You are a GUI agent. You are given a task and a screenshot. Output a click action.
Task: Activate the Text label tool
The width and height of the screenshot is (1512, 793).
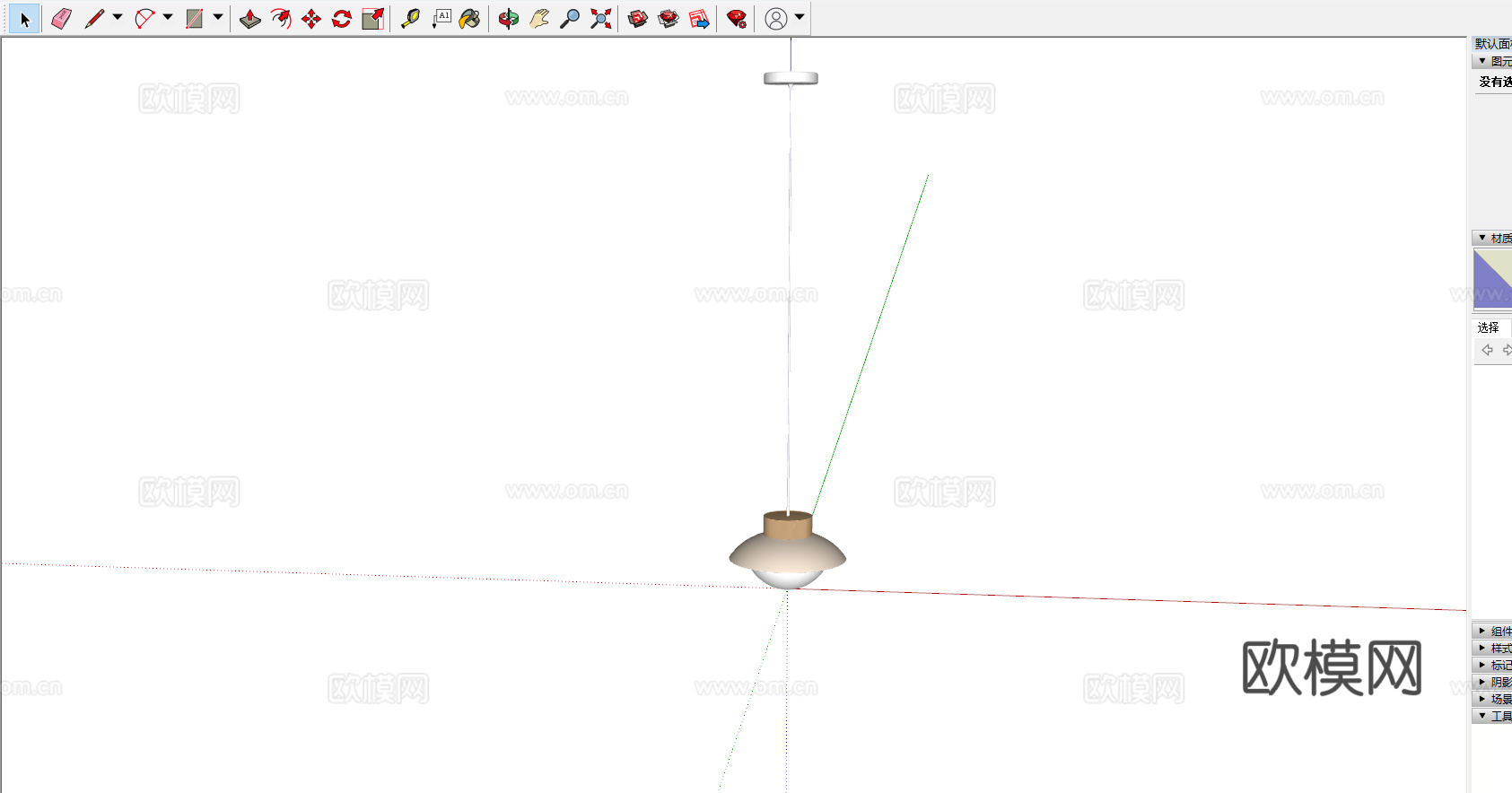441,19
